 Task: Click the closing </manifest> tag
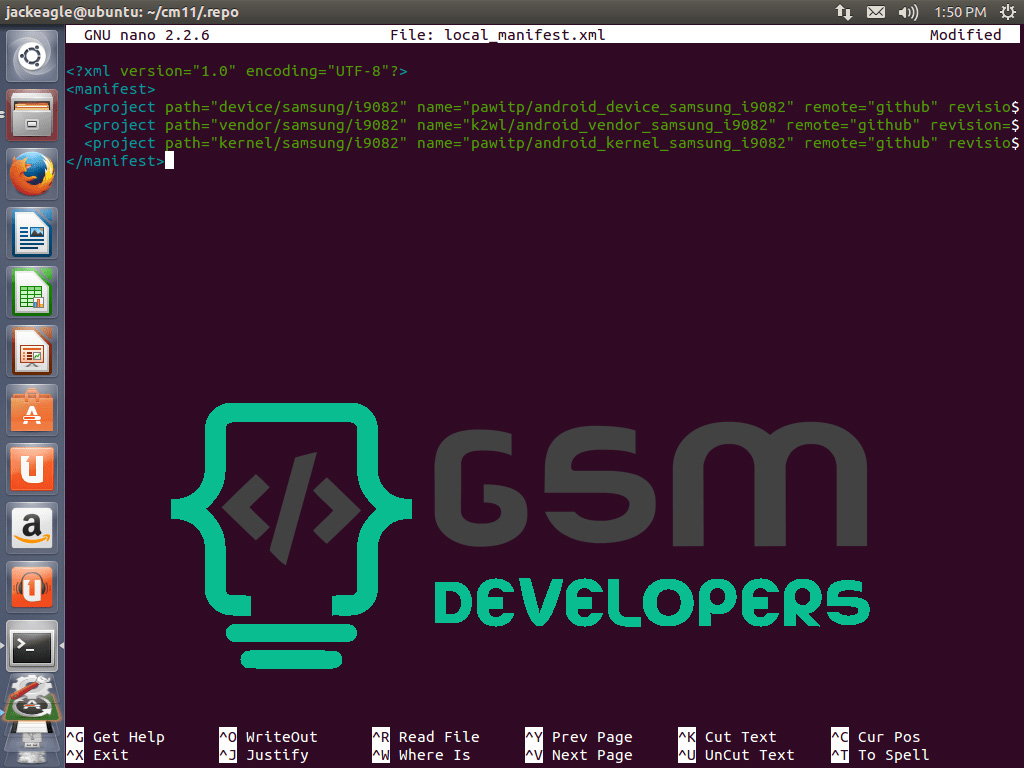click(115, 161)
